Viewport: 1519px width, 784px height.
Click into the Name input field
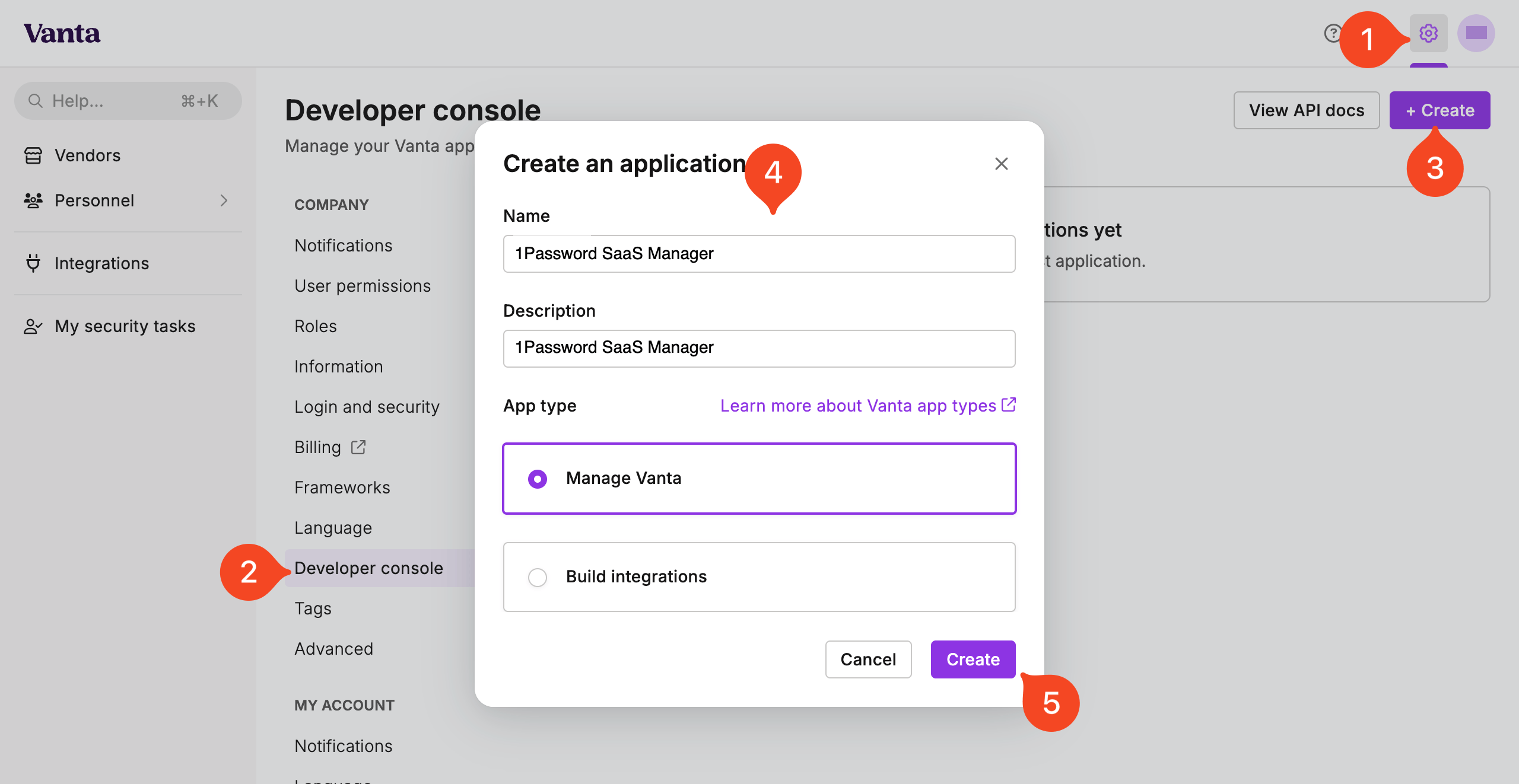point(759,254)
